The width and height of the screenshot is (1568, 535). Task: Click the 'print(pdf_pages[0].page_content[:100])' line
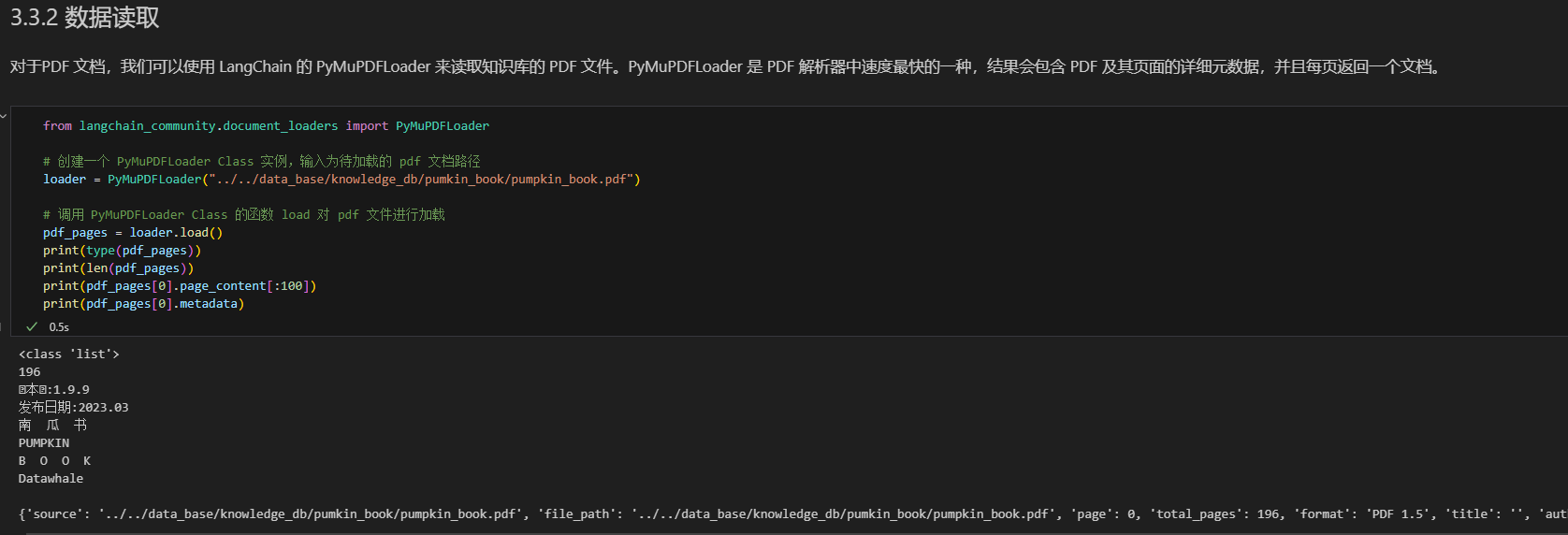[180, 285]
